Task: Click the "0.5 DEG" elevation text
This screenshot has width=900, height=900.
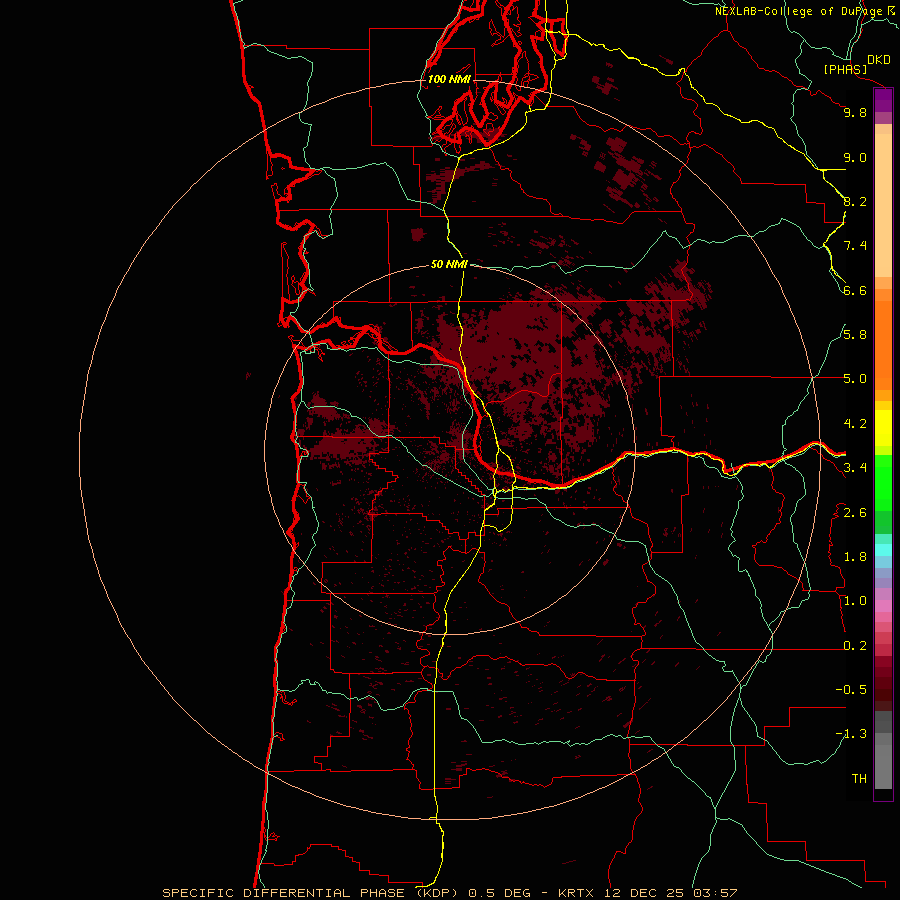Action: [x=500, y=893]
